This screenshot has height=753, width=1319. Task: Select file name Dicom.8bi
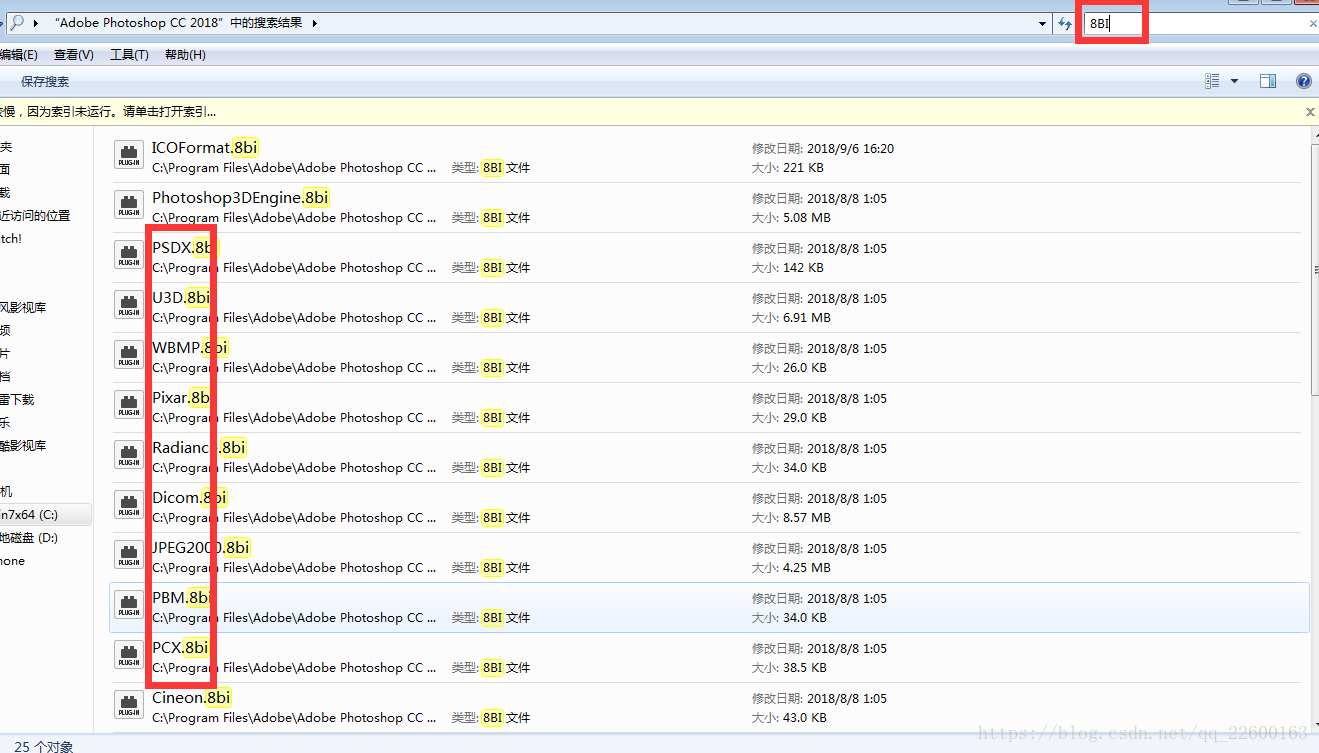tap(189, 498)
